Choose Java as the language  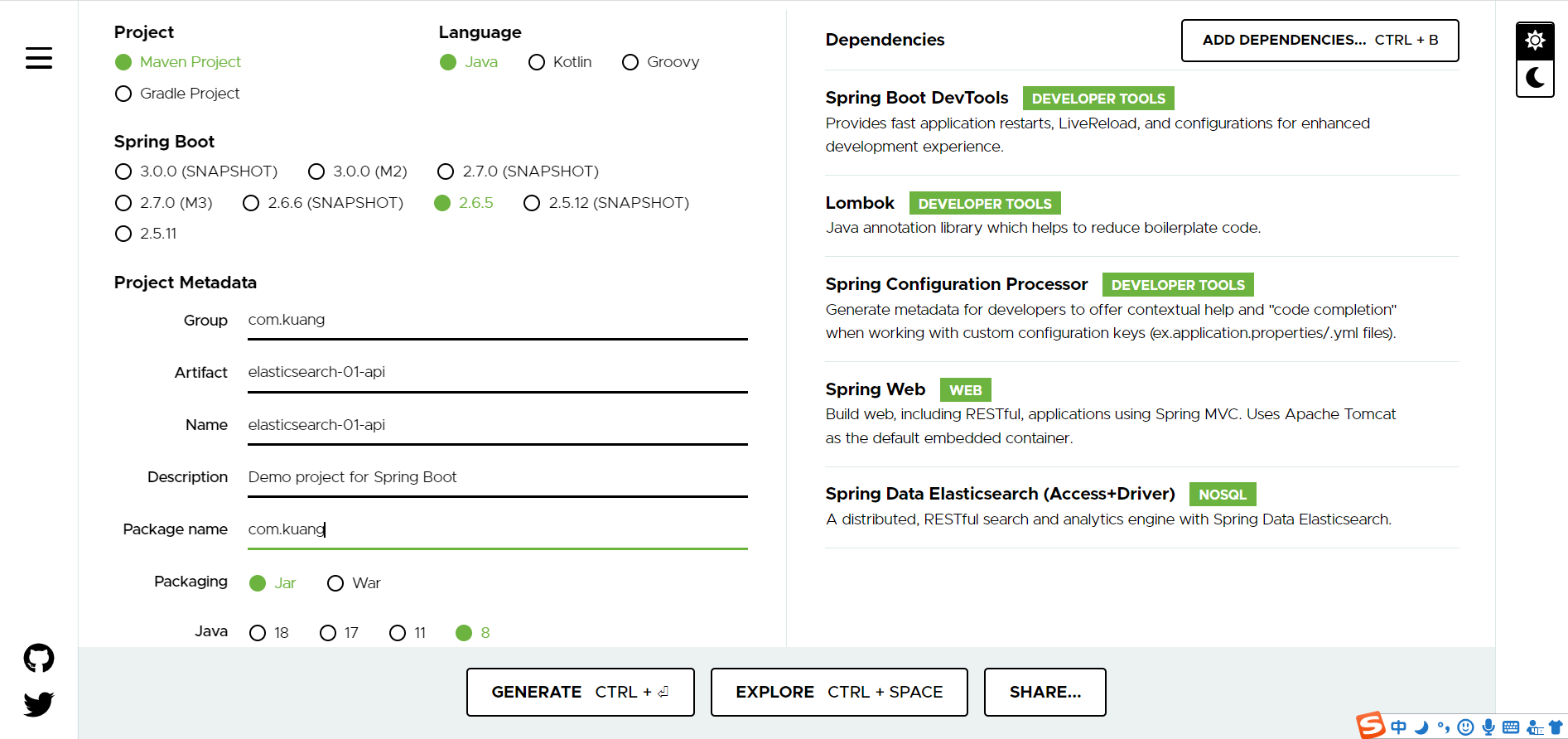[469, 62]
